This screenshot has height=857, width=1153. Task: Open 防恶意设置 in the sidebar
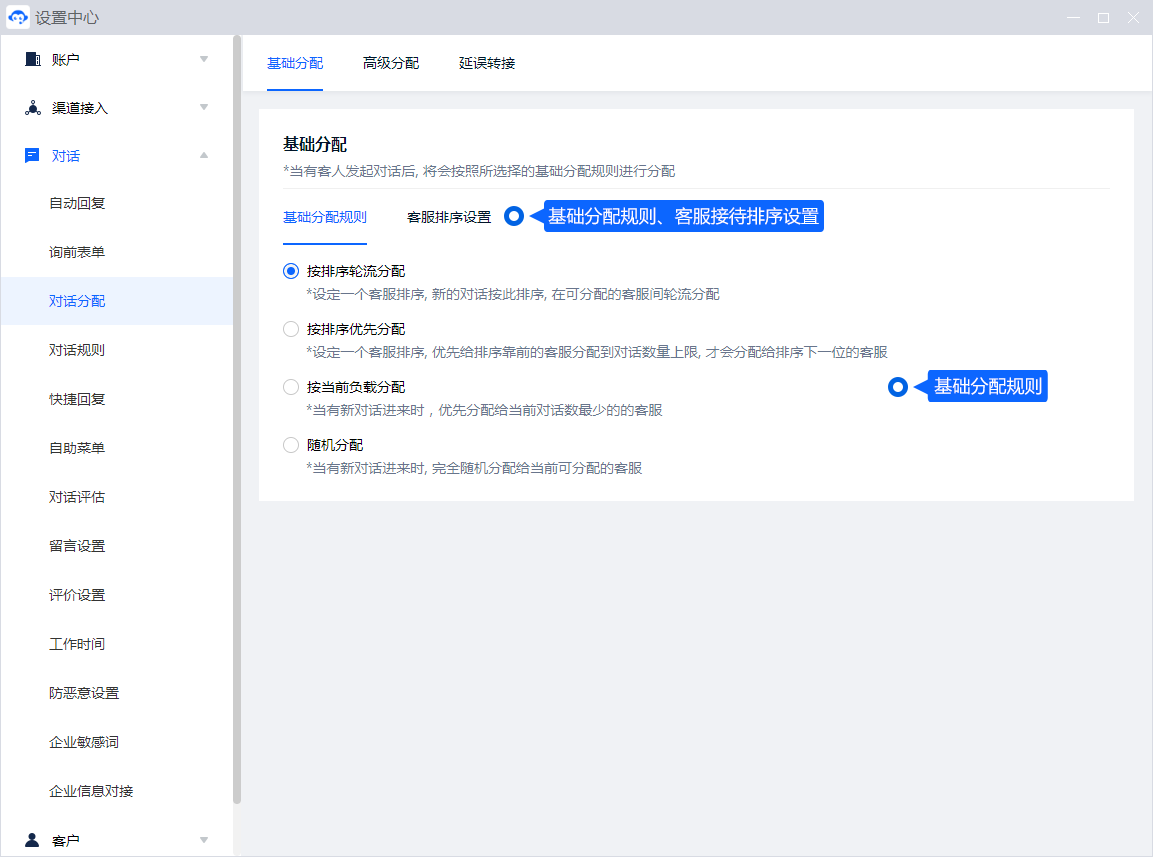click(x=84, y=693)
